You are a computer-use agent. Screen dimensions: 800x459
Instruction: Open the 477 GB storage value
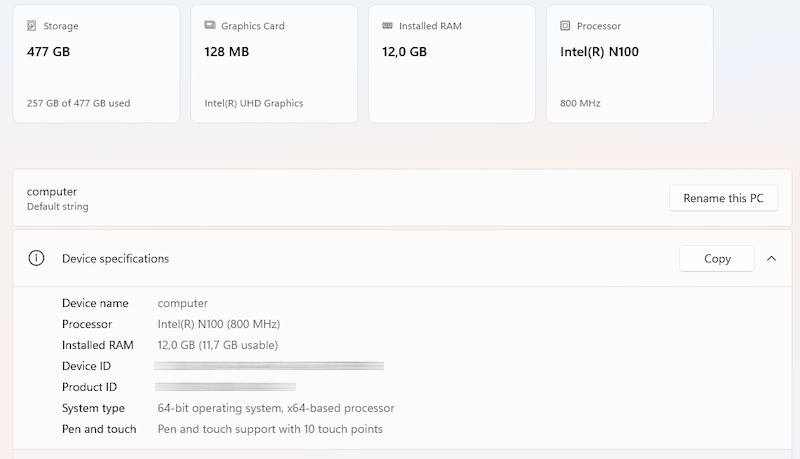coord(49,51)
